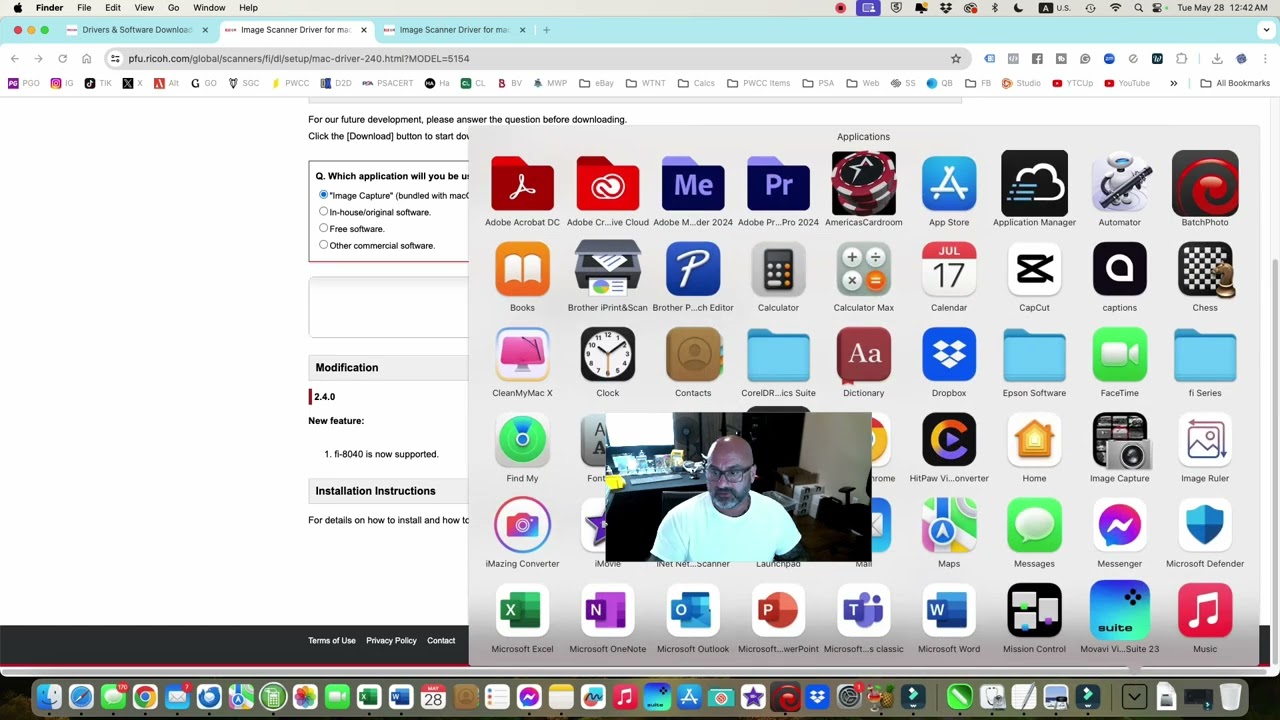Viewport: 1280px width, 720px height.
Task: Choose the Free software radio option
Action: (x=323, y=228)
